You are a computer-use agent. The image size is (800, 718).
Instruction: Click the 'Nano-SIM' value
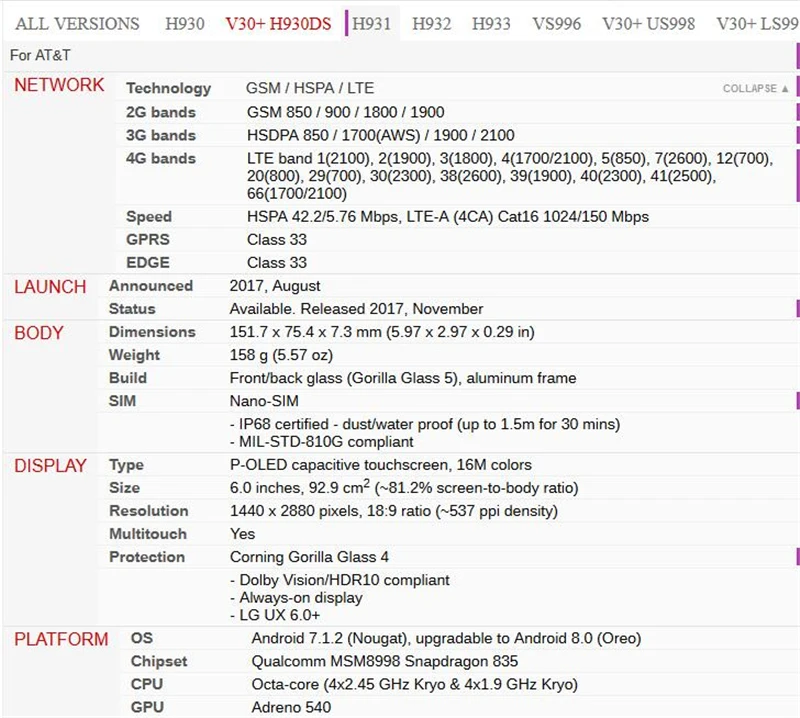[x=264, y=401]
